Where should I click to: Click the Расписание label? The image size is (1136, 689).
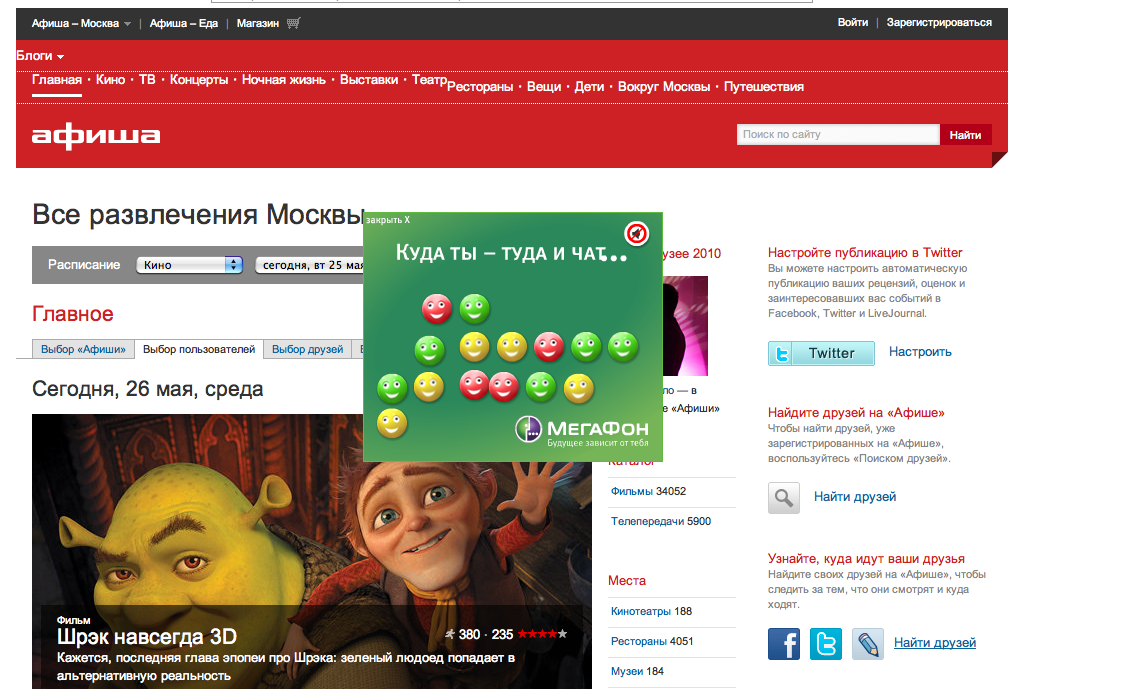pyautogui.click(x=84, y=265)
